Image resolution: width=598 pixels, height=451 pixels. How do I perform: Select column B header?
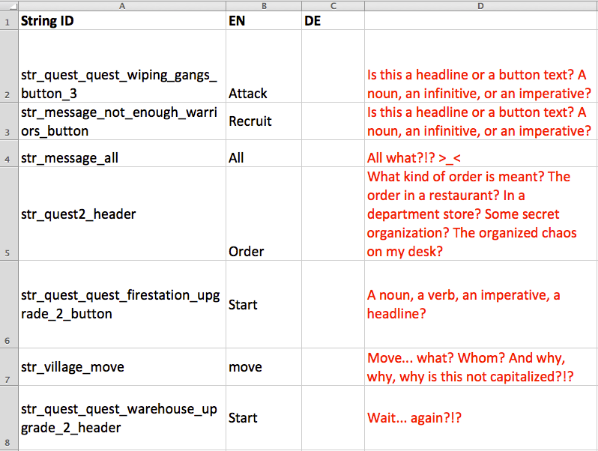264,6
